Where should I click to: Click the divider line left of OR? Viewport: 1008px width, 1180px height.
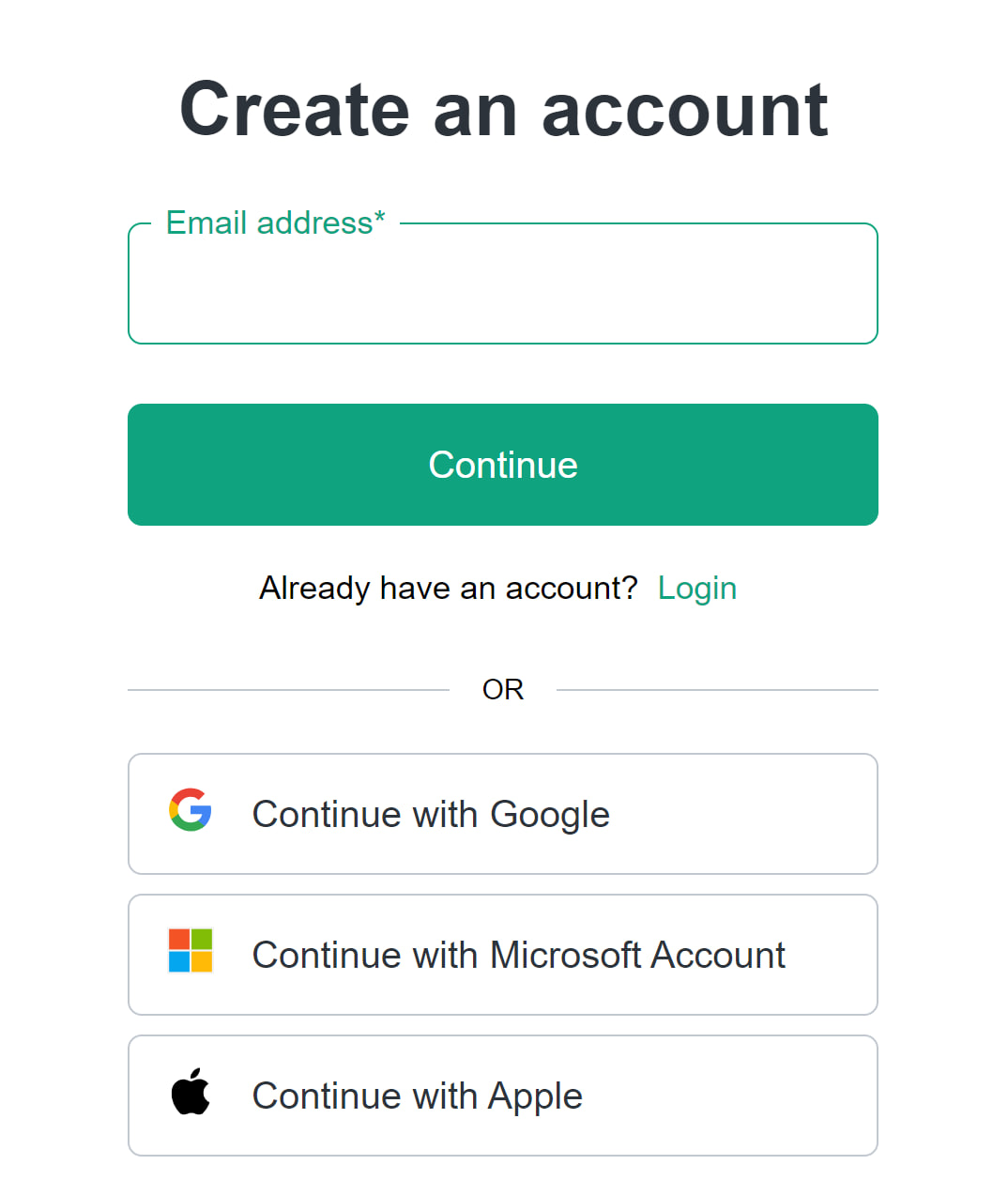(288, 690)
